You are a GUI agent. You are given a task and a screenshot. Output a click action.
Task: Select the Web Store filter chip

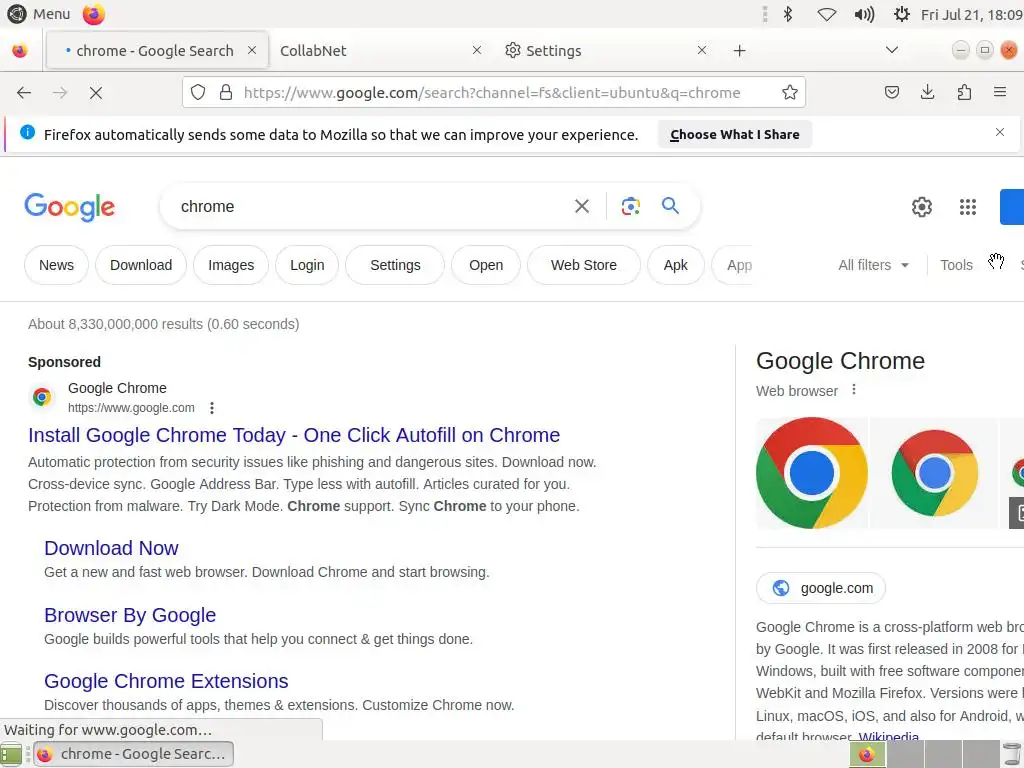(x=584, y=265)
